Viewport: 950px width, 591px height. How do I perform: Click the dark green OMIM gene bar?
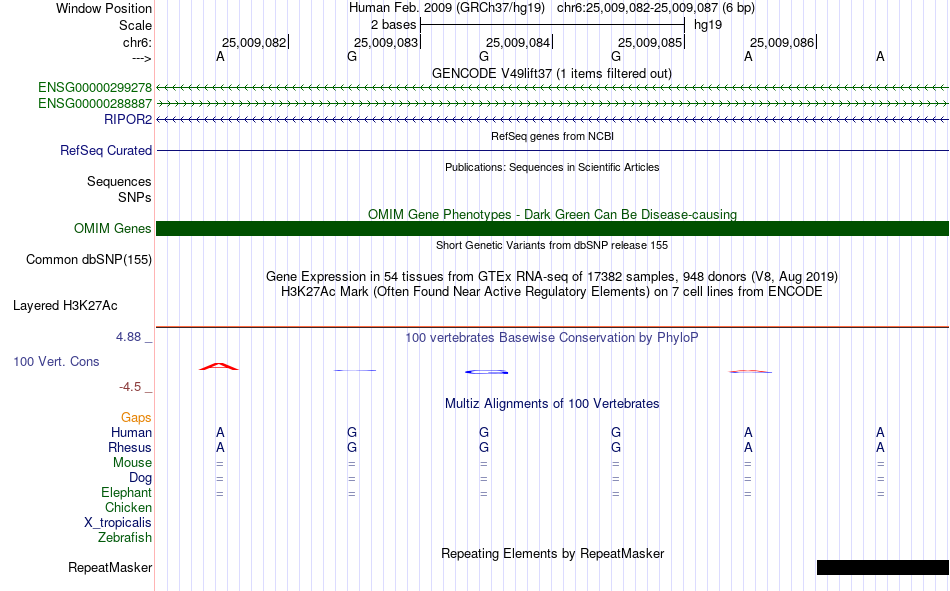552,229
